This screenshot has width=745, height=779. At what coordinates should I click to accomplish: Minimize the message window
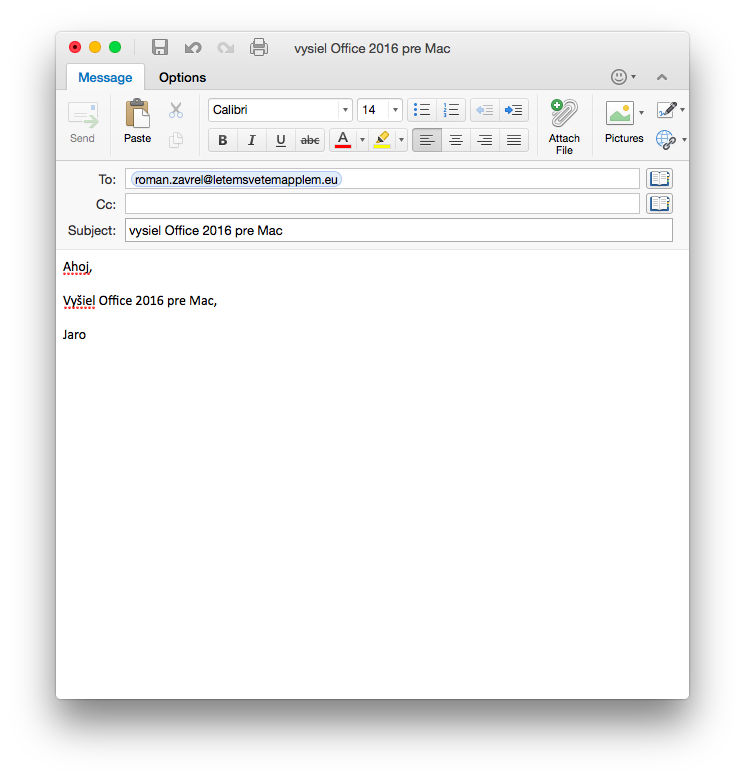tap(95, 47)
